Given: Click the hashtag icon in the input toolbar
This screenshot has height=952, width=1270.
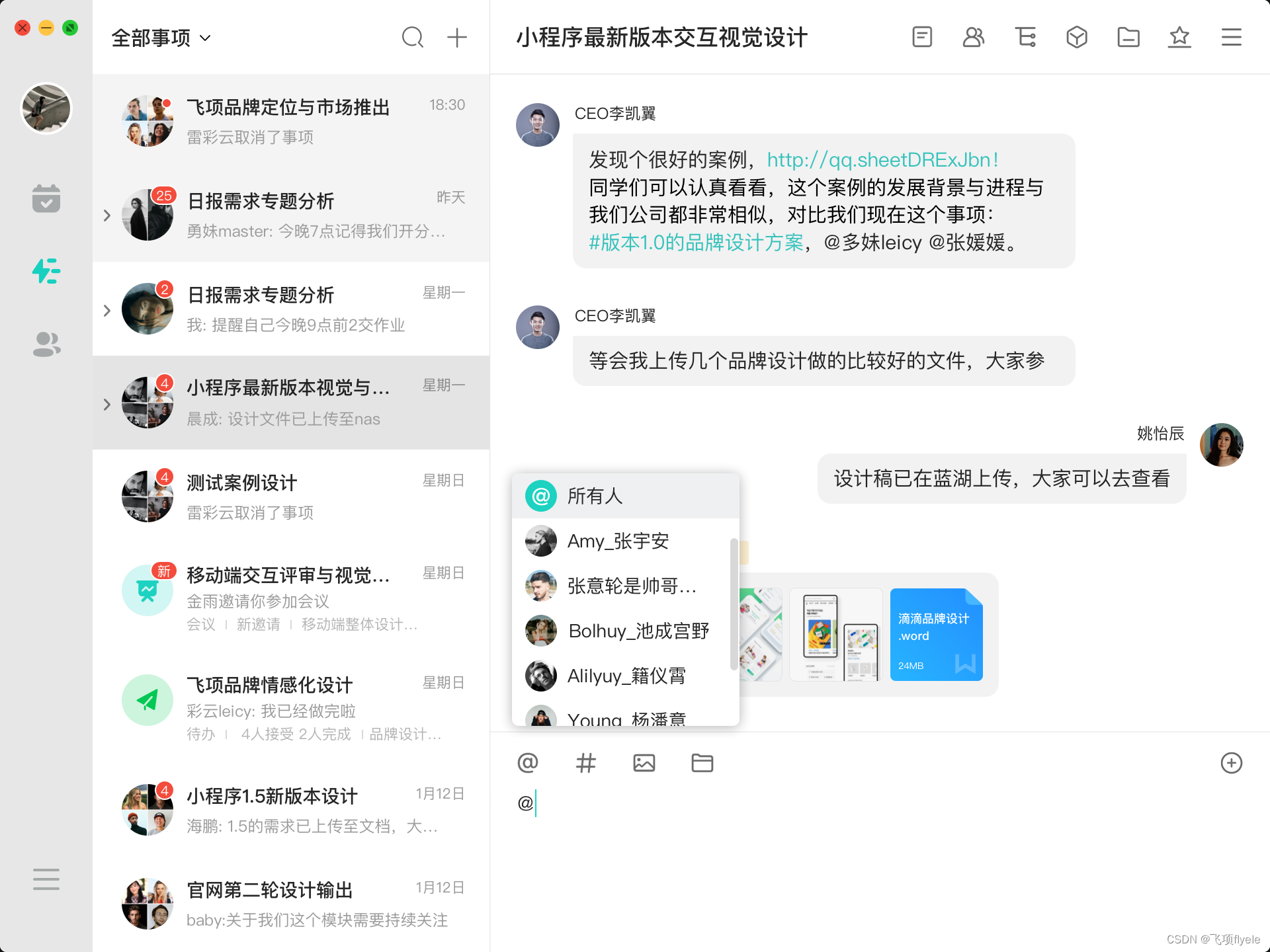Looking at the screenshot, I should pyautogui.click(x=585, y=763).
